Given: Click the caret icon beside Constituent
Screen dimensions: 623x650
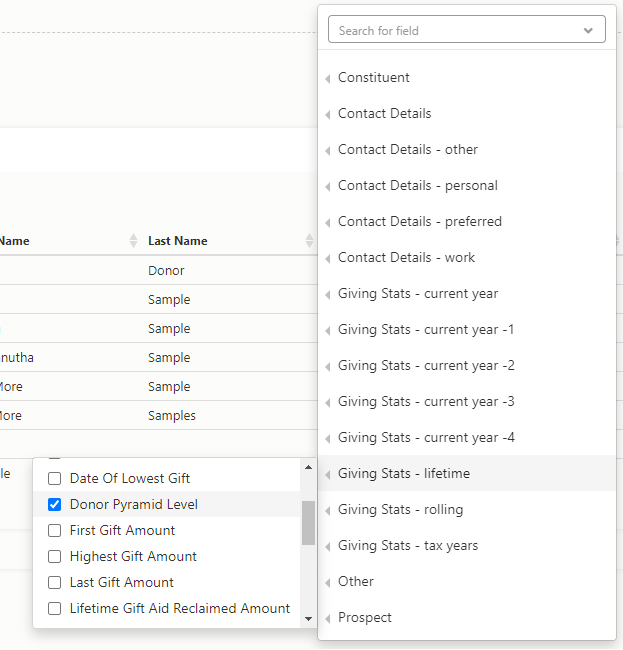Looking at the screenshot, I should (328, 78).
